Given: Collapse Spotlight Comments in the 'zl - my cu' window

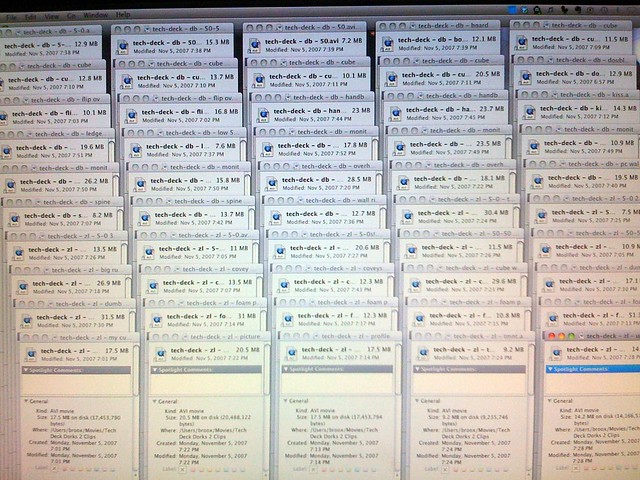Looking at the screenshot, I should point(26,370).
